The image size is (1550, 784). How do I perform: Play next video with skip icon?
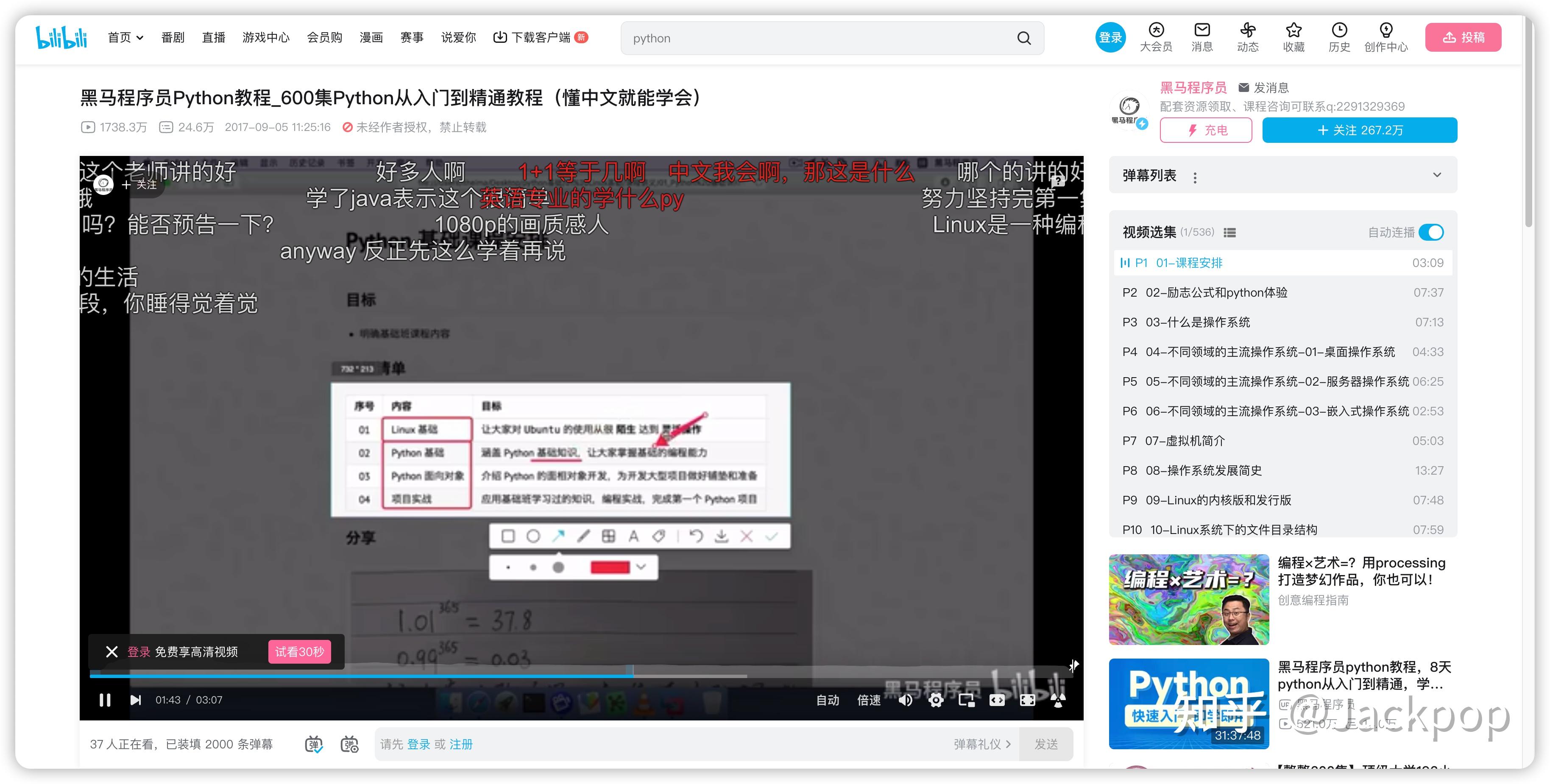(x=135, y=700)
